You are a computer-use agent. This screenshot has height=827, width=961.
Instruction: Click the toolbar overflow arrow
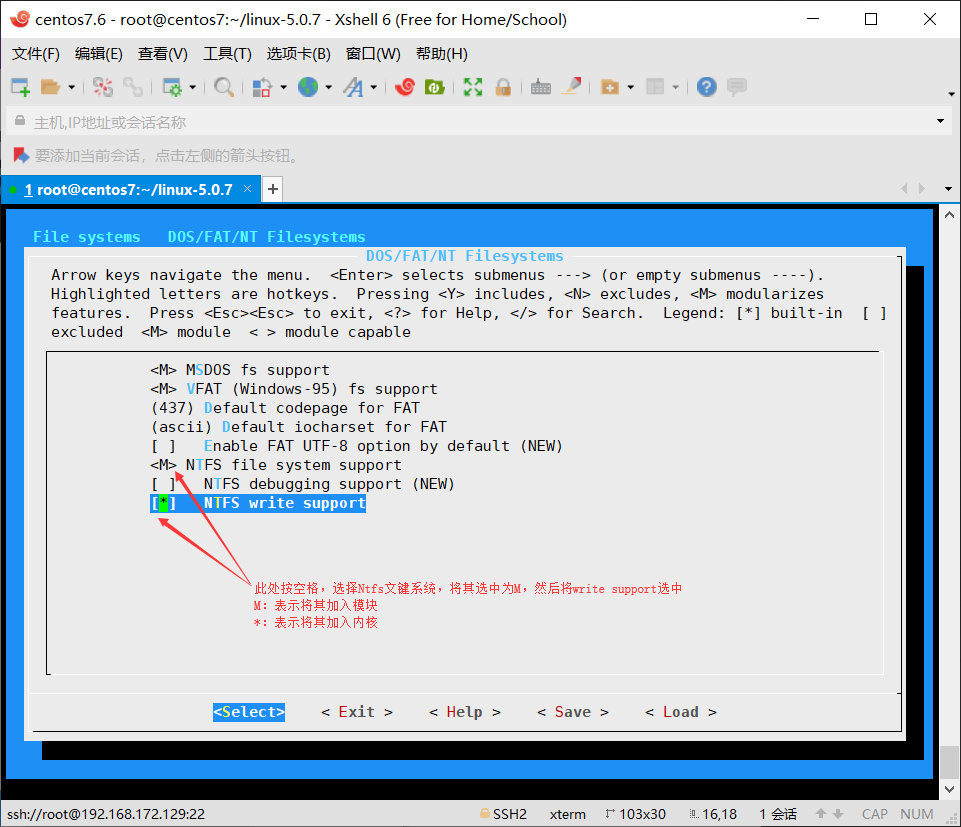tap(951, 94)
